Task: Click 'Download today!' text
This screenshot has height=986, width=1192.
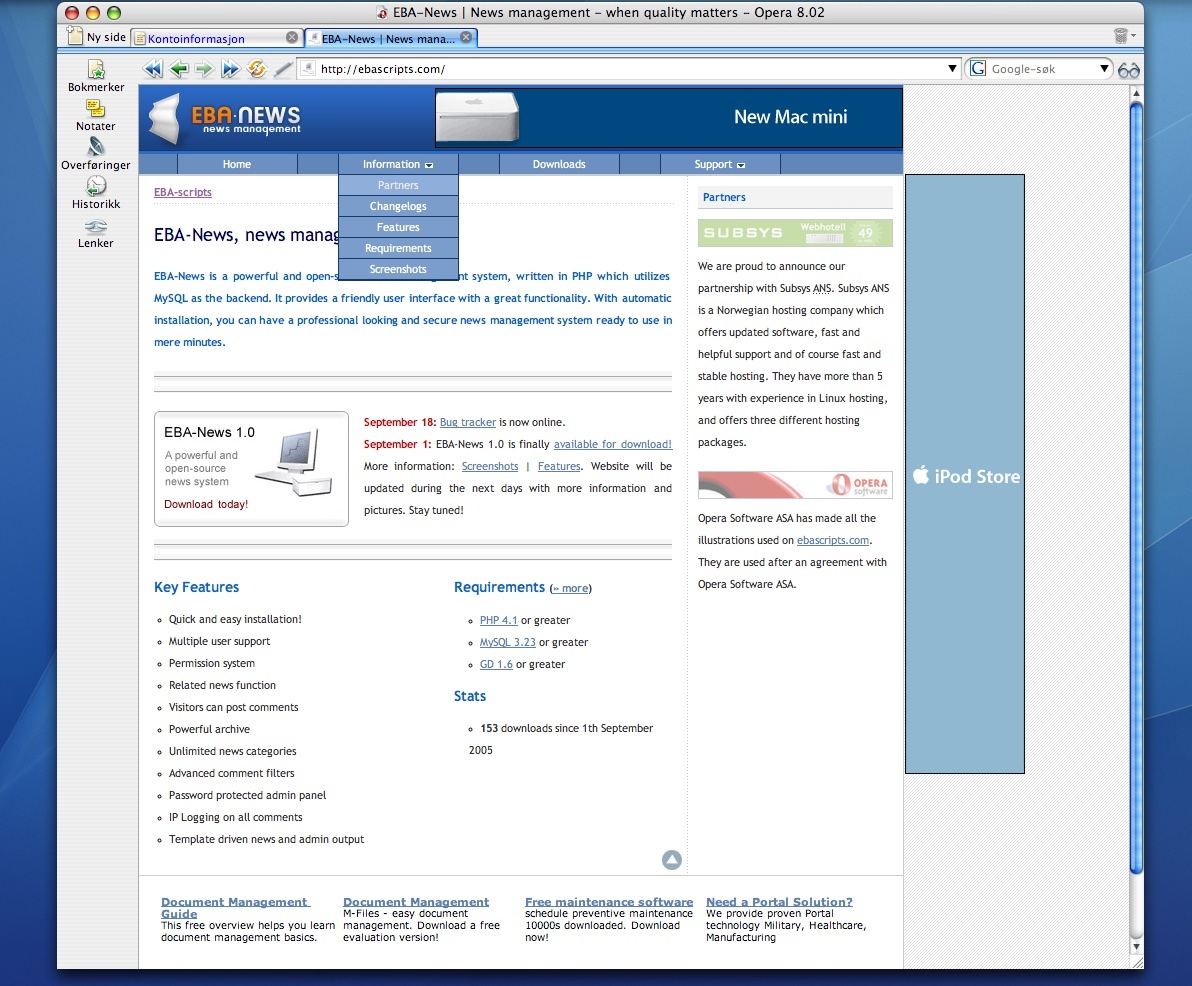Action: (206, 504)
